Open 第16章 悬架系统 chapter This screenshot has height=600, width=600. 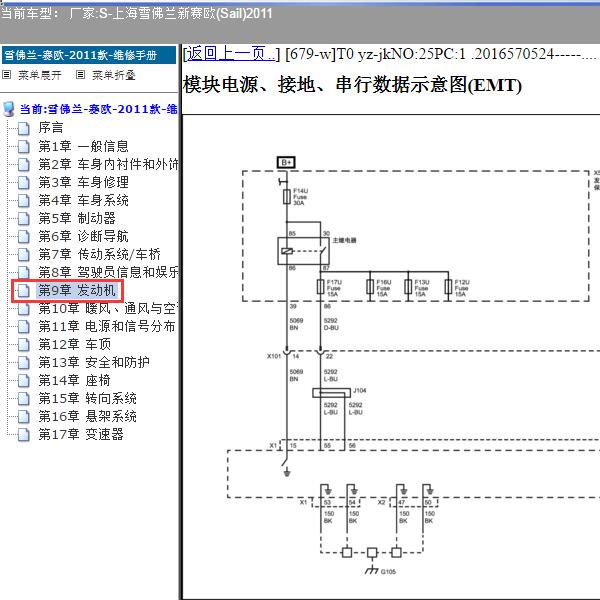pos(87,416)
